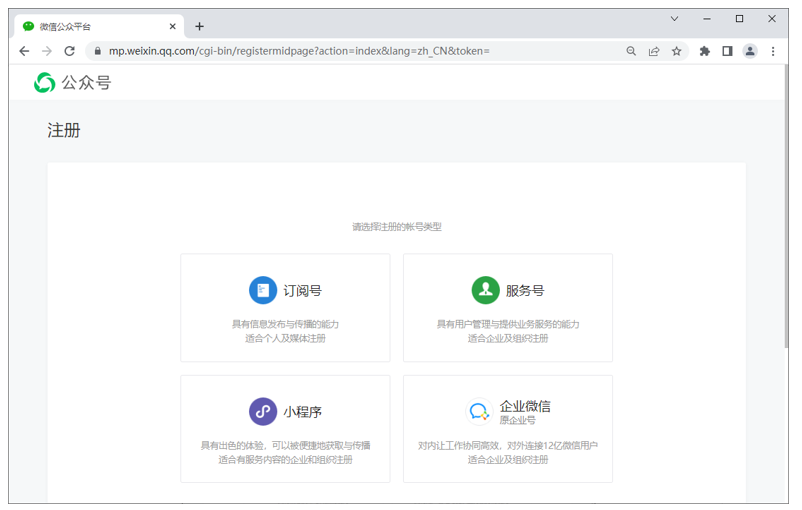Image resolution: width=802 pixels, height=510 pixels.
Task: Share this page via share icon
Action: [654, 51]
